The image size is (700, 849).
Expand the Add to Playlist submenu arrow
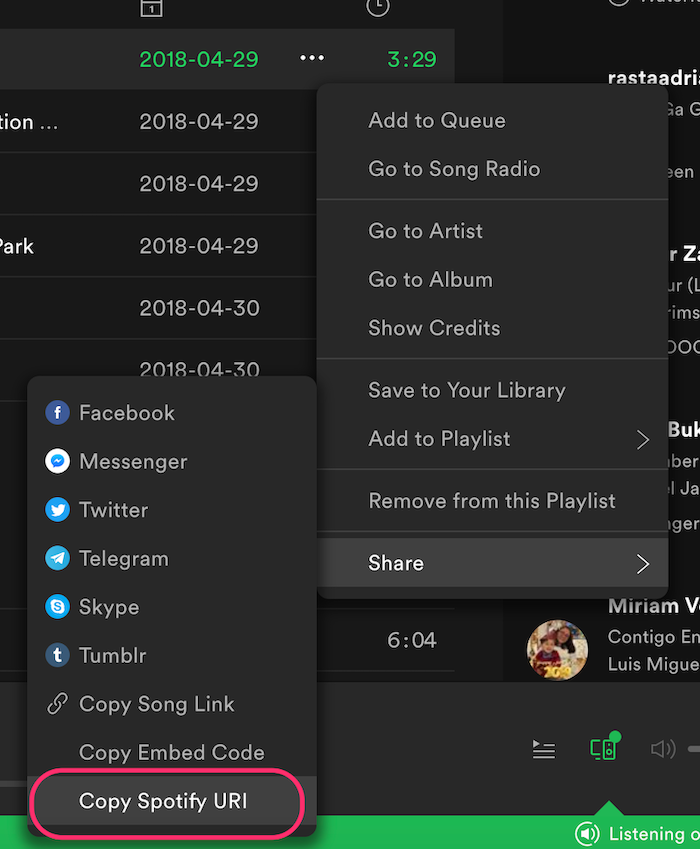point(643,440)
